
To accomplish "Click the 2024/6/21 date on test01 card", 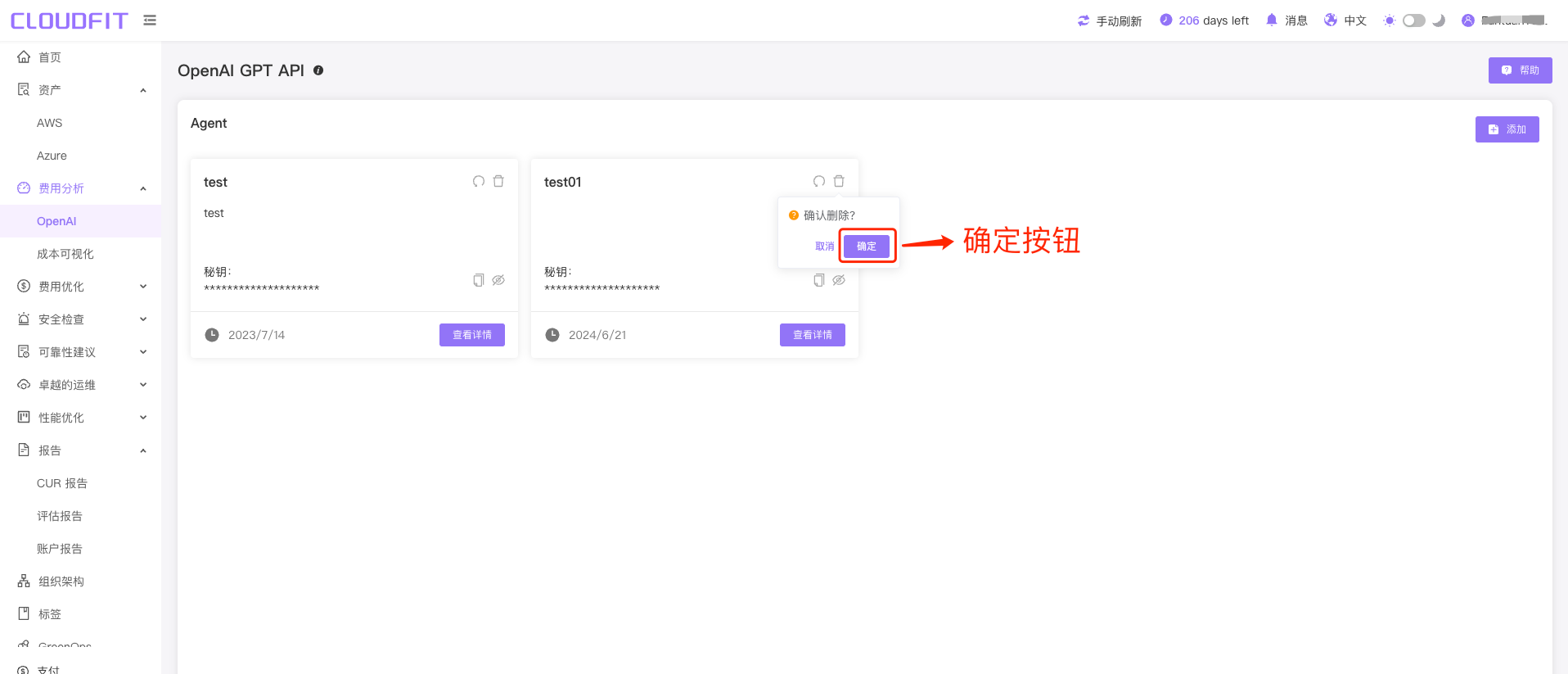I will click(597, 335).
